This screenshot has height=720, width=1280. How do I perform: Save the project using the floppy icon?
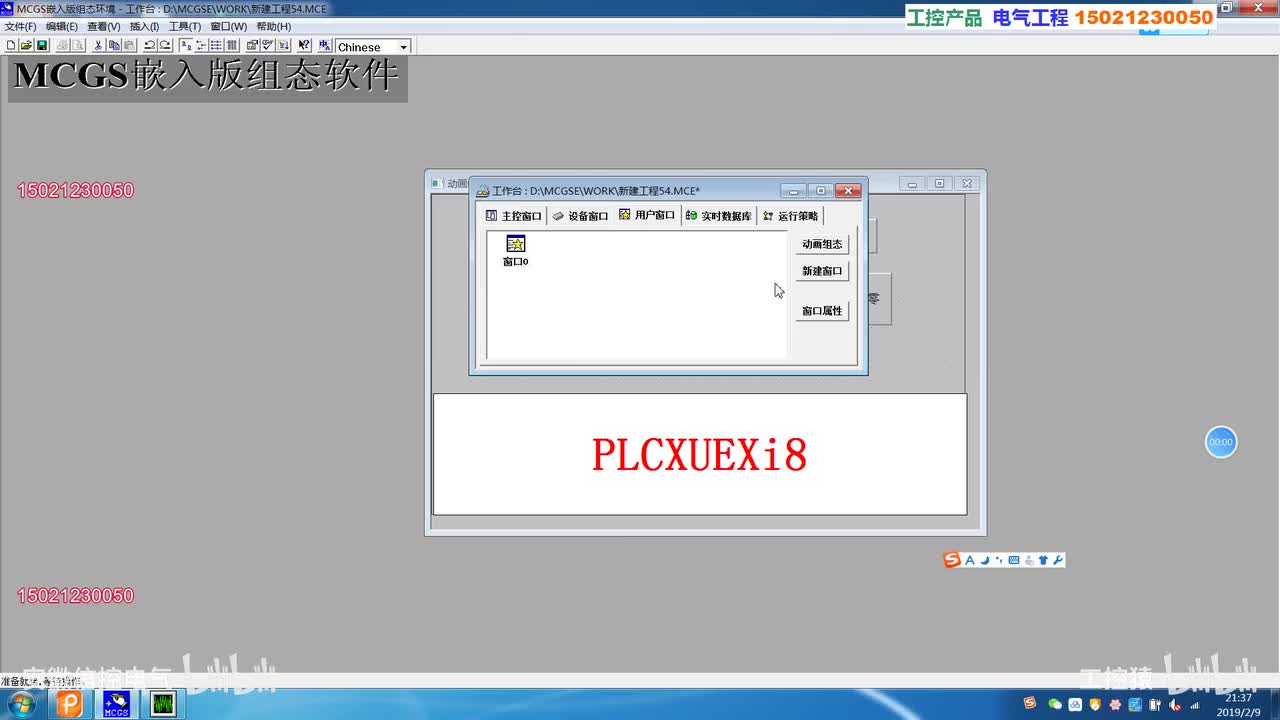[x=42, y=46]
